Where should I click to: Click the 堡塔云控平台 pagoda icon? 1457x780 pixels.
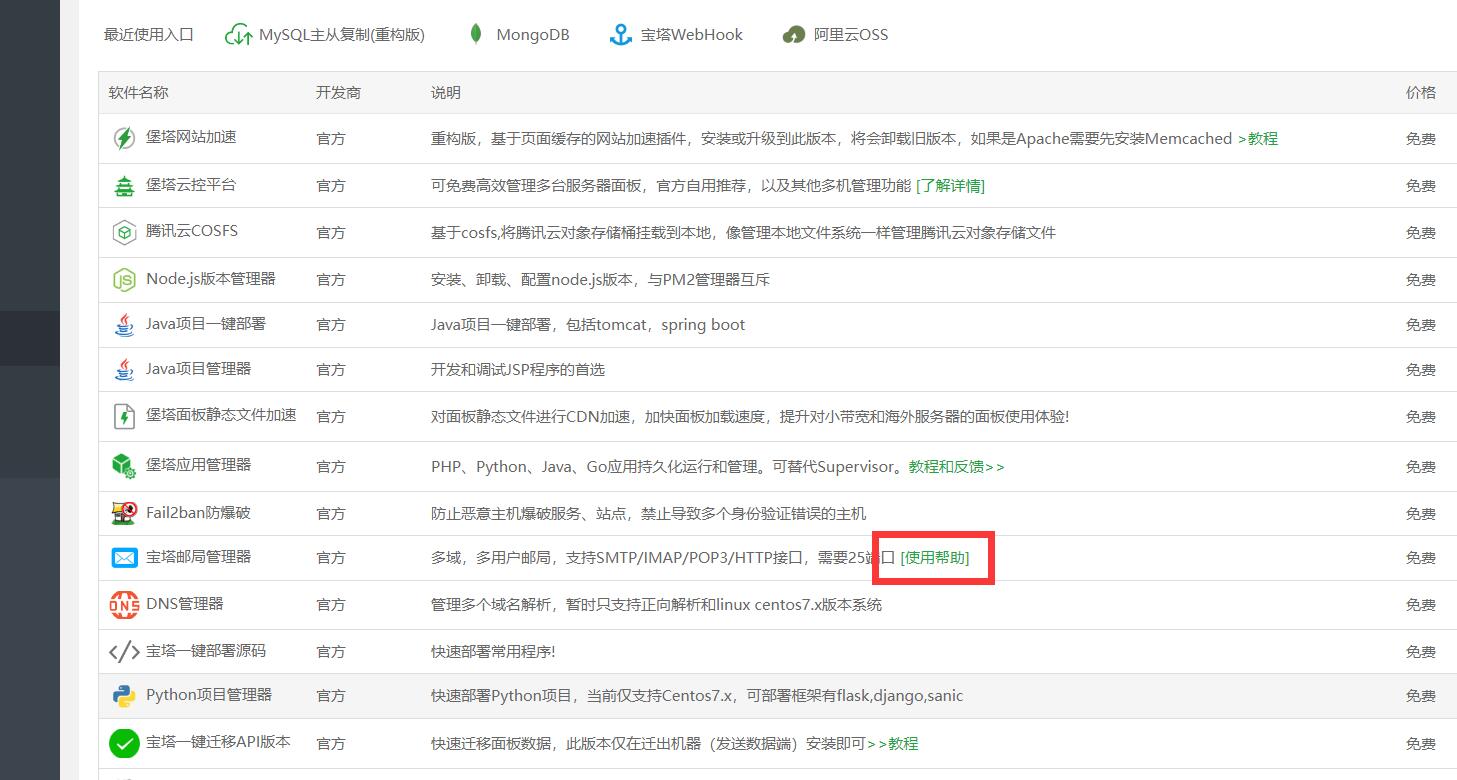coord(124,185)
